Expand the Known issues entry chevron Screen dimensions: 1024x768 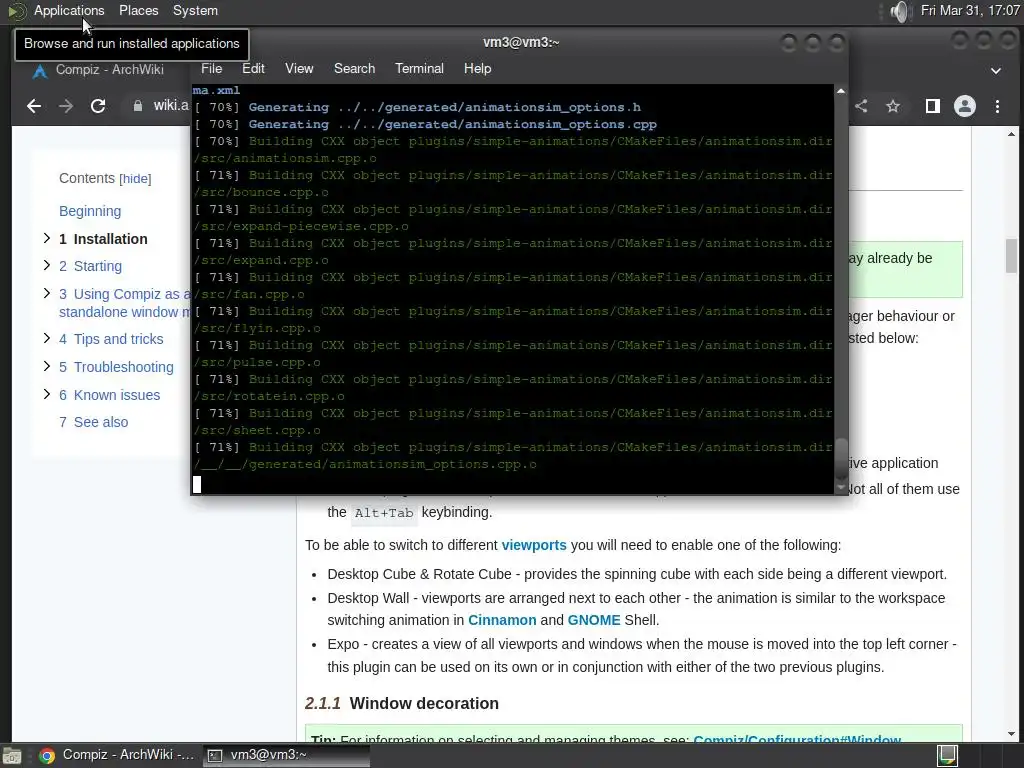click(x=46, y=394)
